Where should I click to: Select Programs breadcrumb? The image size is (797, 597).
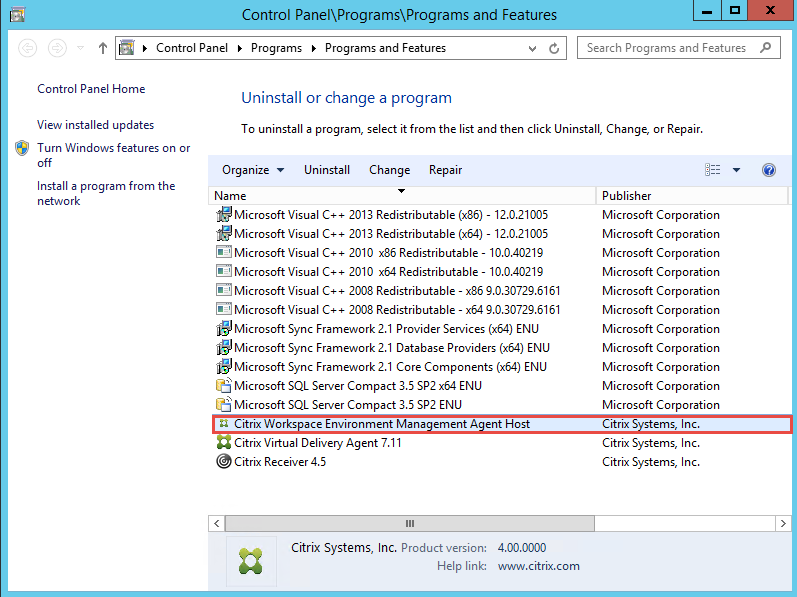click(276, 48)
